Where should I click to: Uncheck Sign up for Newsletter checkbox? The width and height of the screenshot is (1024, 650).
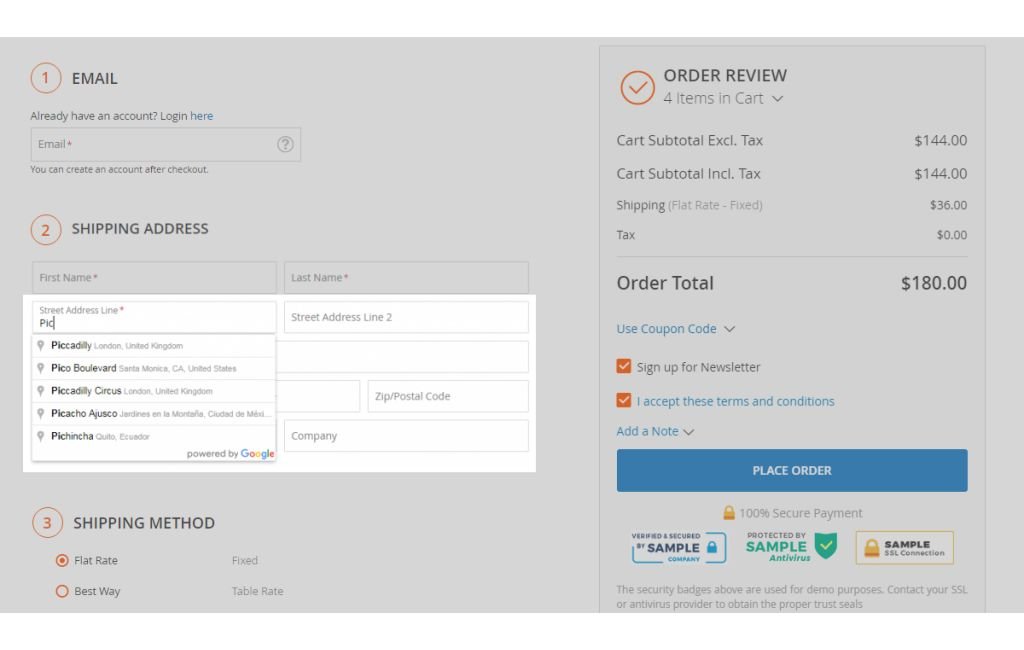624,367
